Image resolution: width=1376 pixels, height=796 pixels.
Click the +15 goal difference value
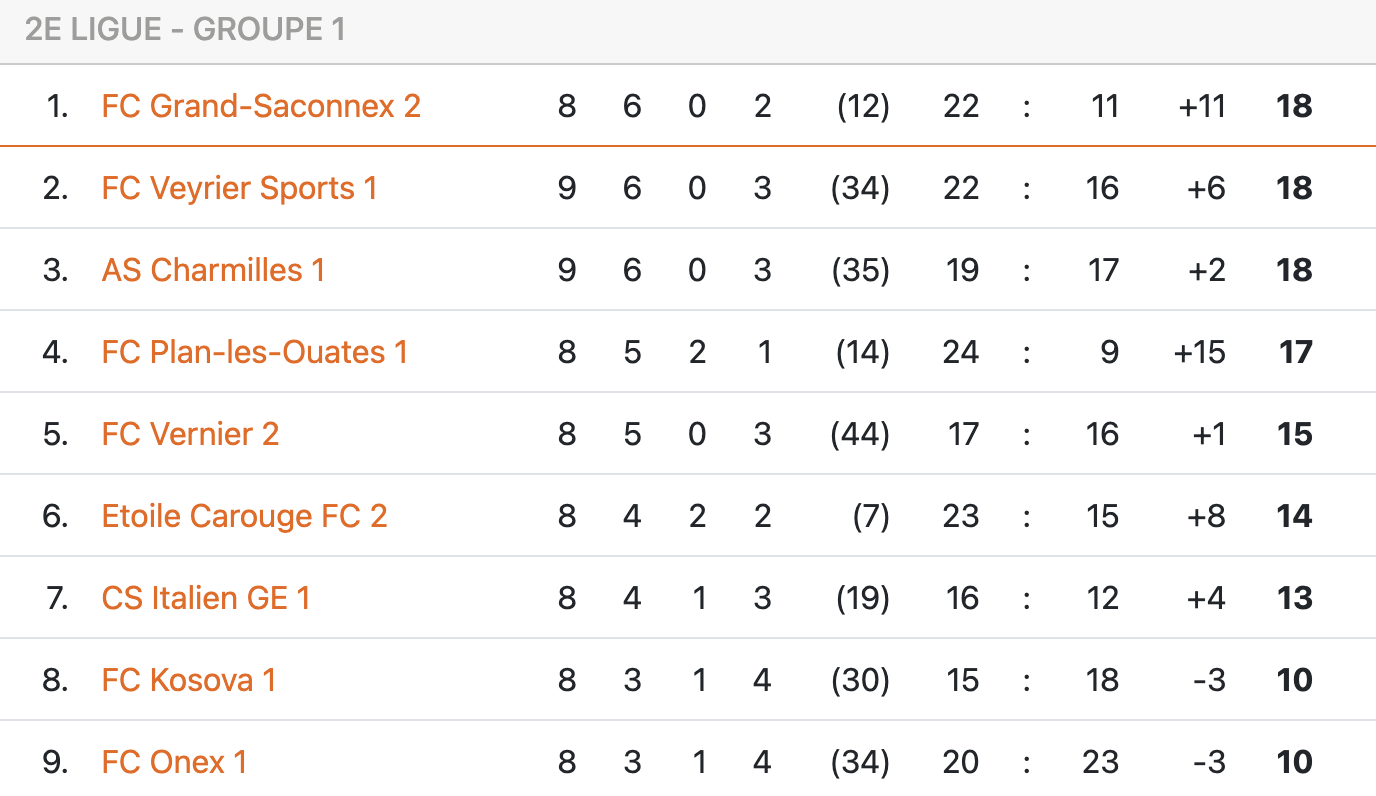coord(1201,352)
